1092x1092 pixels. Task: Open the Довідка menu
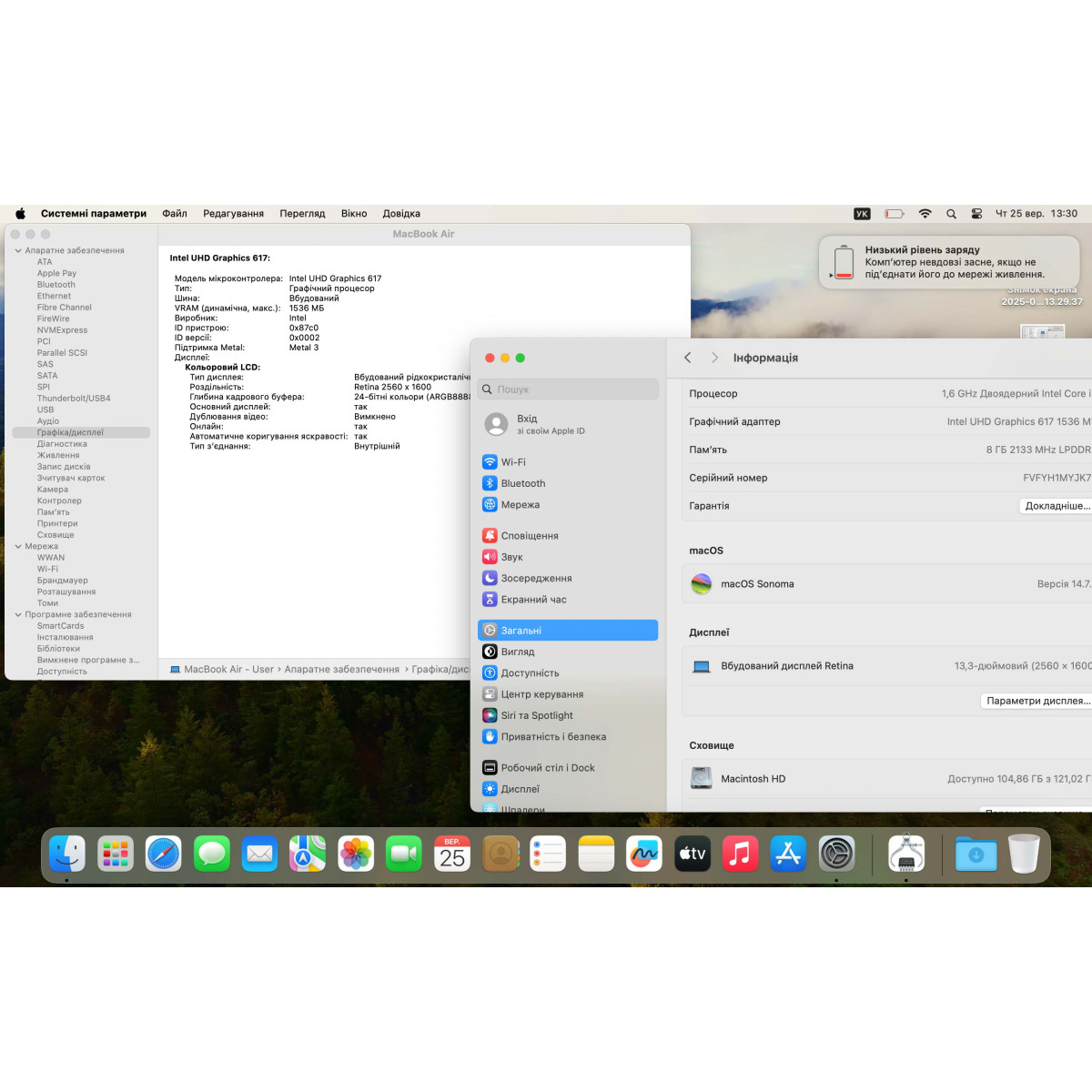401,214
